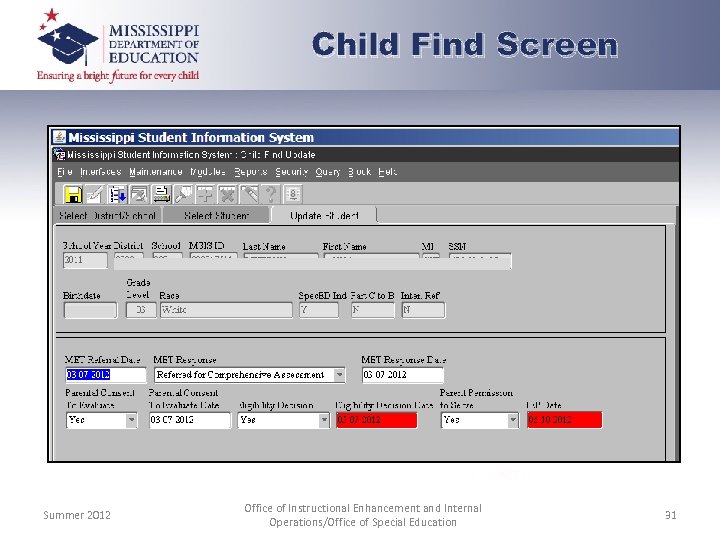Click the 'Child Find Screen' slide title
Viewport: 720px width, 540px height.
465,45
